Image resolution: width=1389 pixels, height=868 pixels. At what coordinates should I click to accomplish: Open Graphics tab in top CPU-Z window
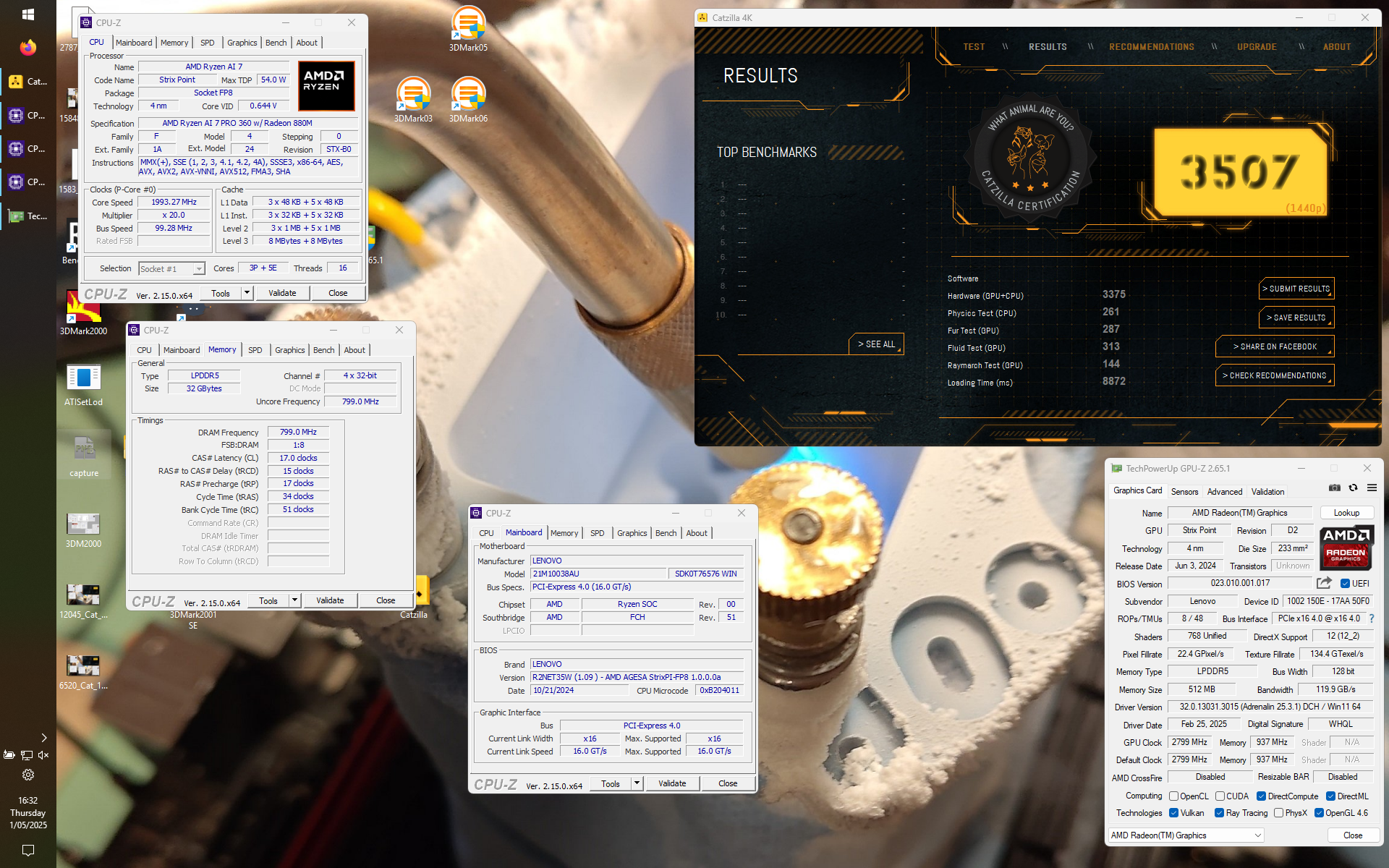coord(242,43)
